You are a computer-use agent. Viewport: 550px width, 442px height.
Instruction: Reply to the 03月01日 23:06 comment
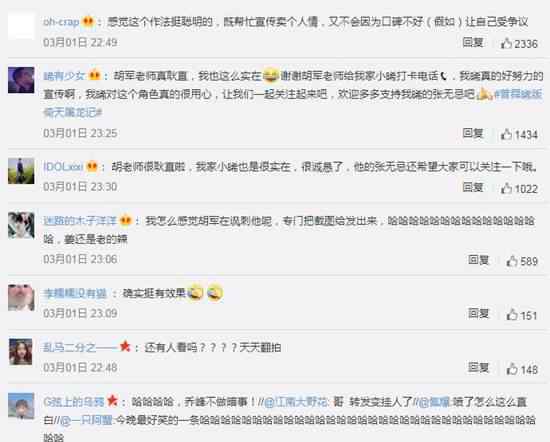[478, 260]
